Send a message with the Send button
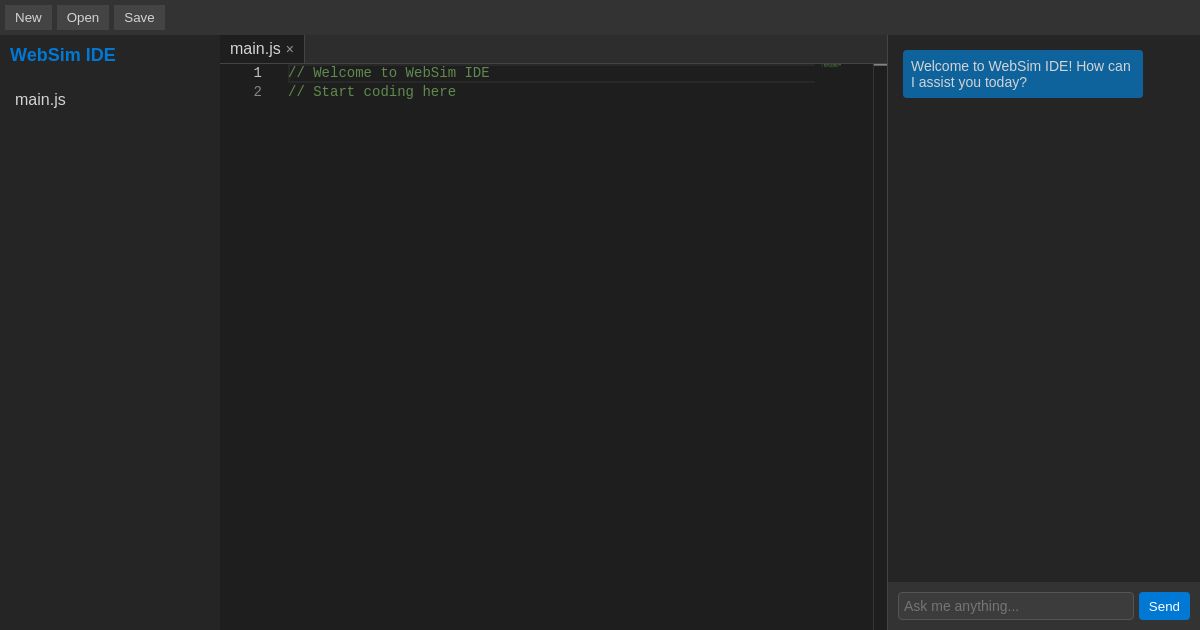 coord(1163,606)
